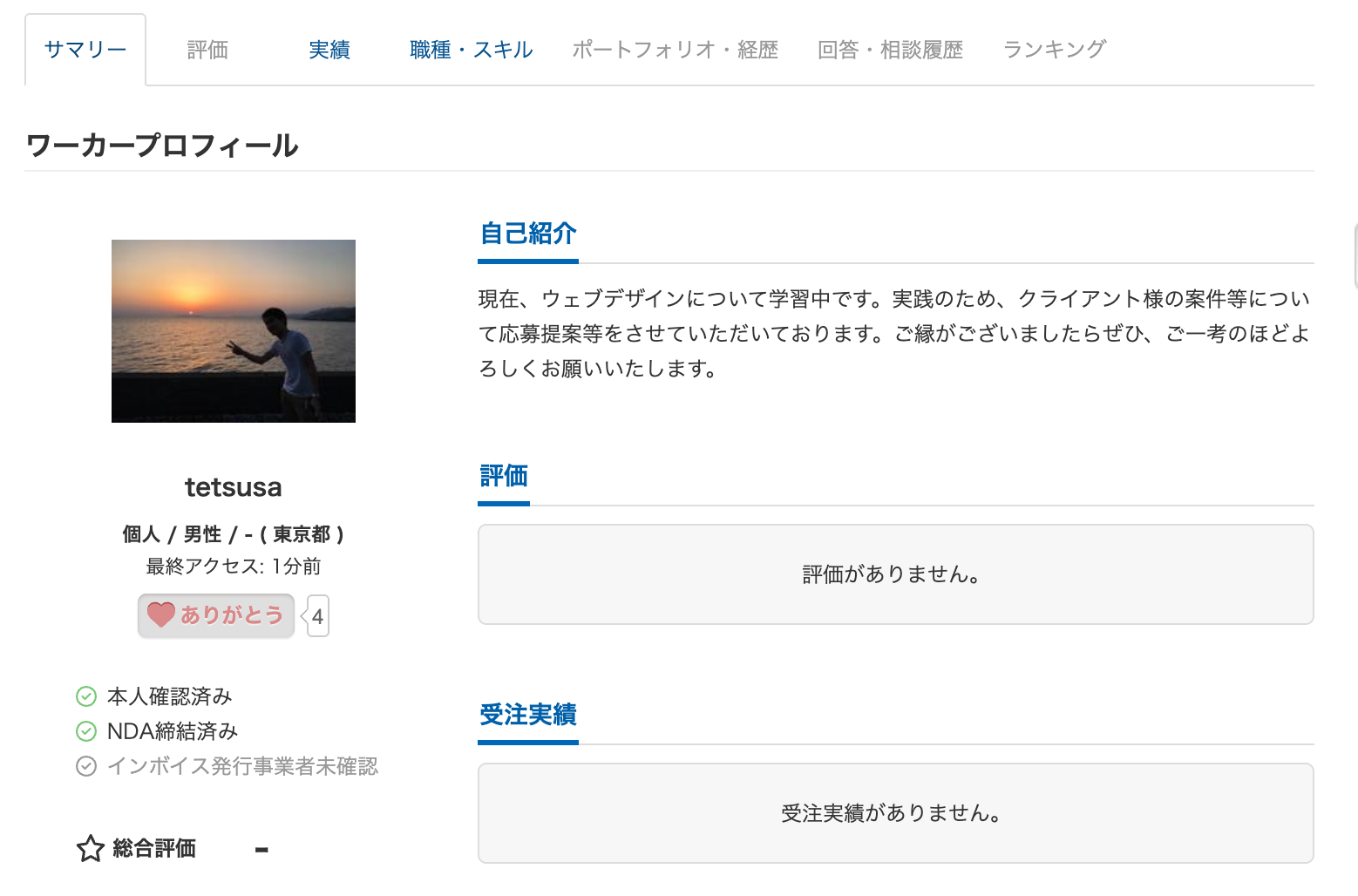1358x896 pixels.
Task: Click the sunset profile photo
Action: pyautogui.click(x=233, y=331)
